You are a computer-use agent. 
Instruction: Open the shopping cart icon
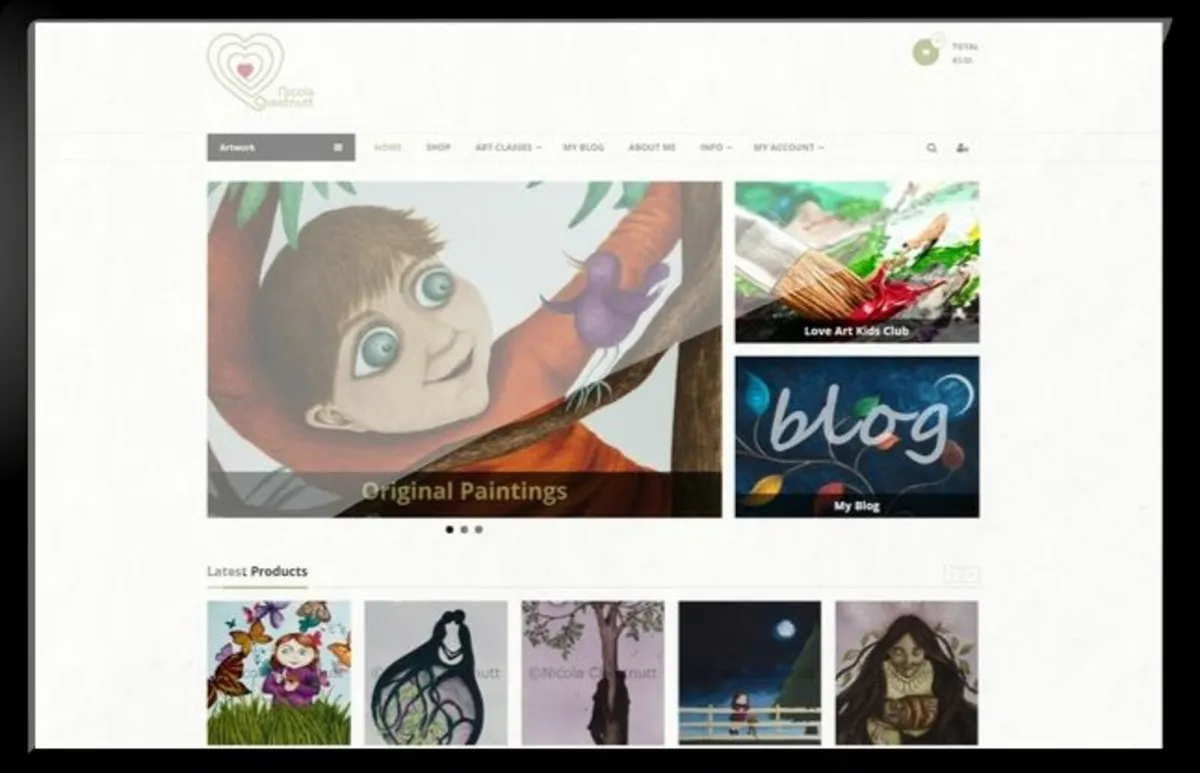coord(926,53)
